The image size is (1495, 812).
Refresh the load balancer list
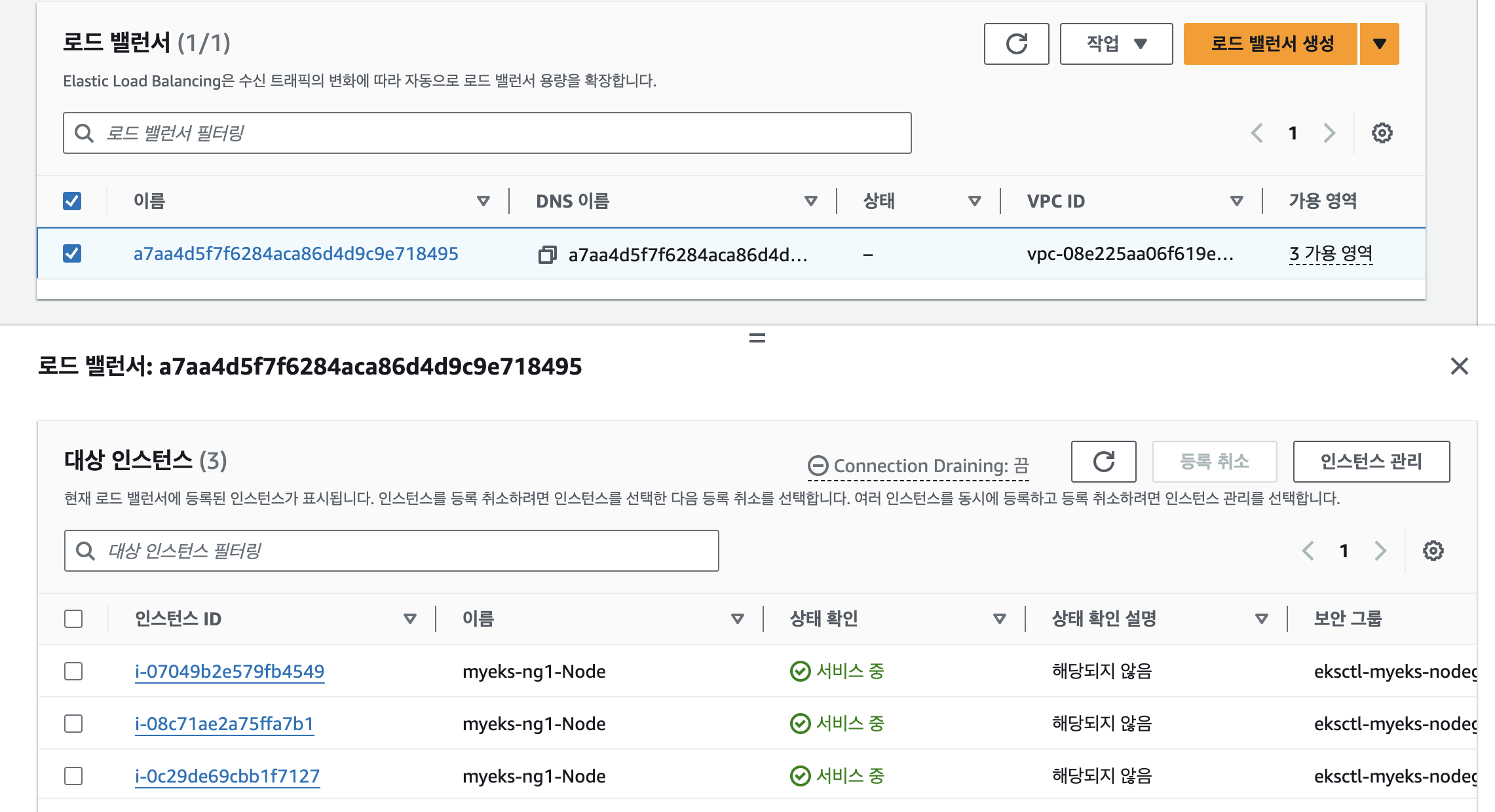click(x=1016, y=44)
